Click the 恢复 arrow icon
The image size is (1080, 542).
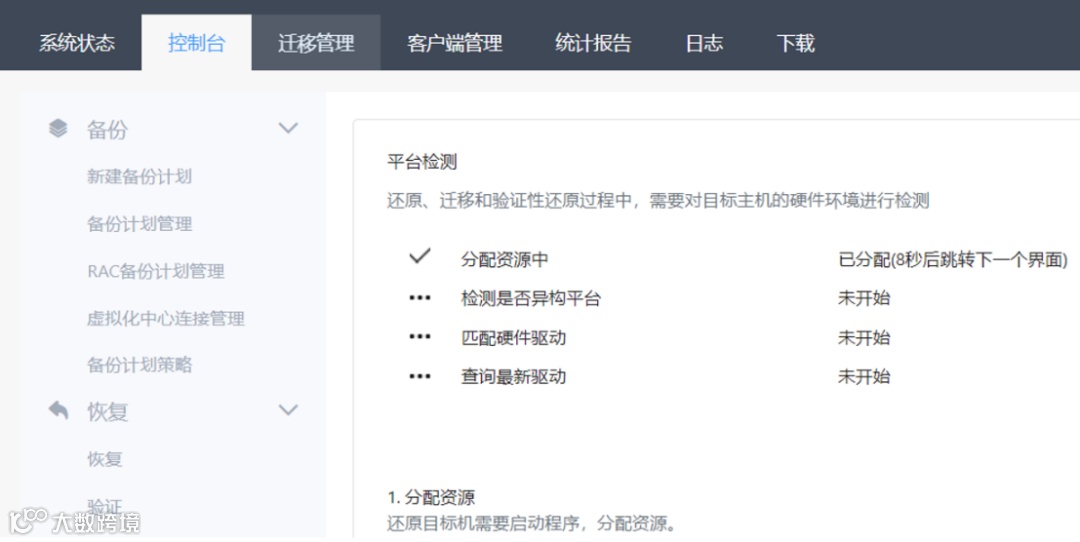coord(59,410)
